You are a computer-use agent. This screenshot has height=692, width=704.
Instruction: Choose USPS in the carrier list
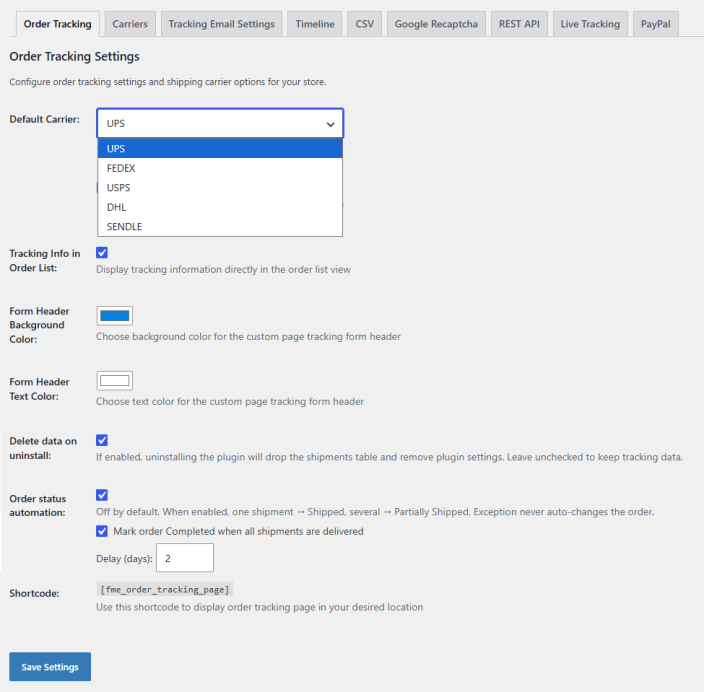[220, 188]
